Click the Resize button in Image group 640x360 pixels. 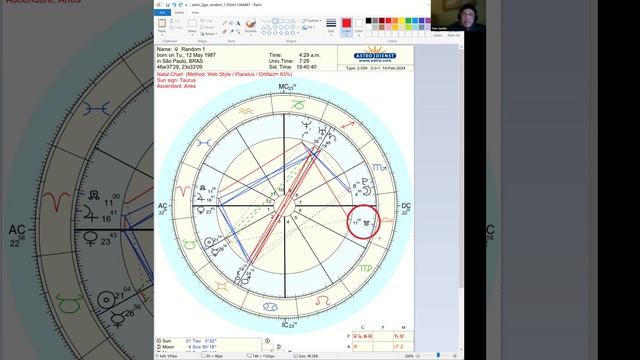click(207, 27)
